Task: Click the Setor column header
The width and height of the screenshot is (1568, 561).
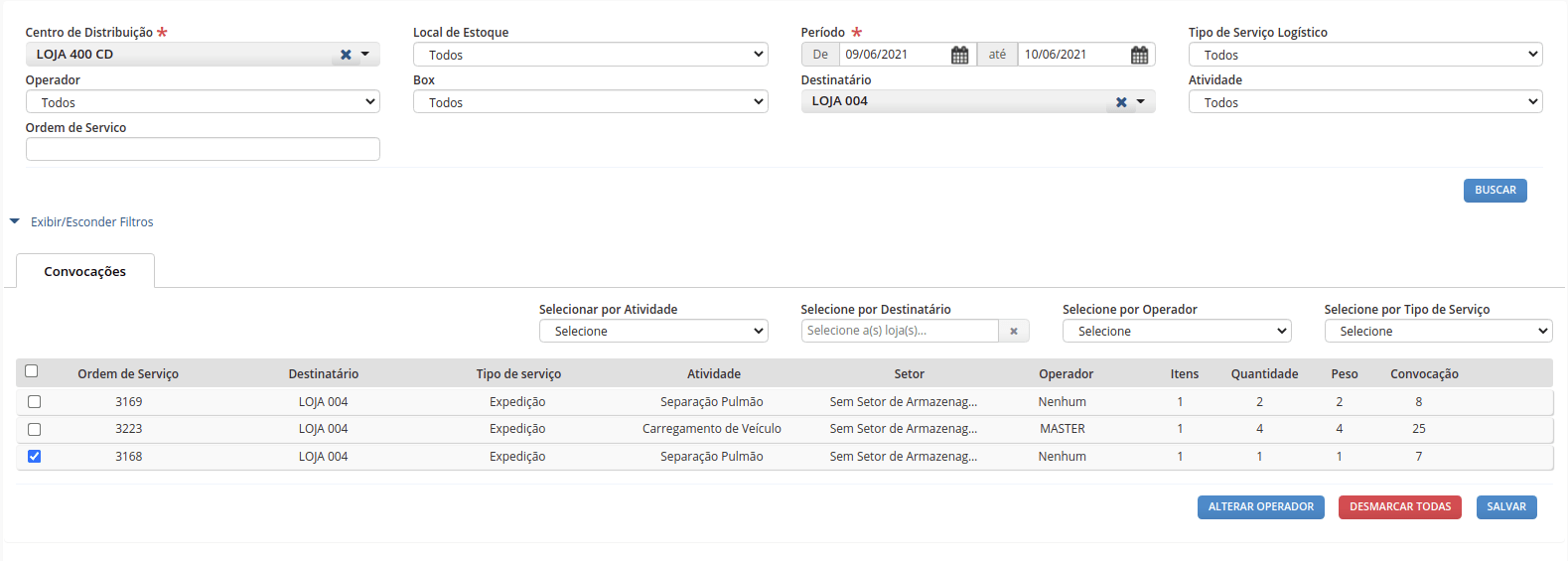Action: pyautogui.click(x=909, y=374)
